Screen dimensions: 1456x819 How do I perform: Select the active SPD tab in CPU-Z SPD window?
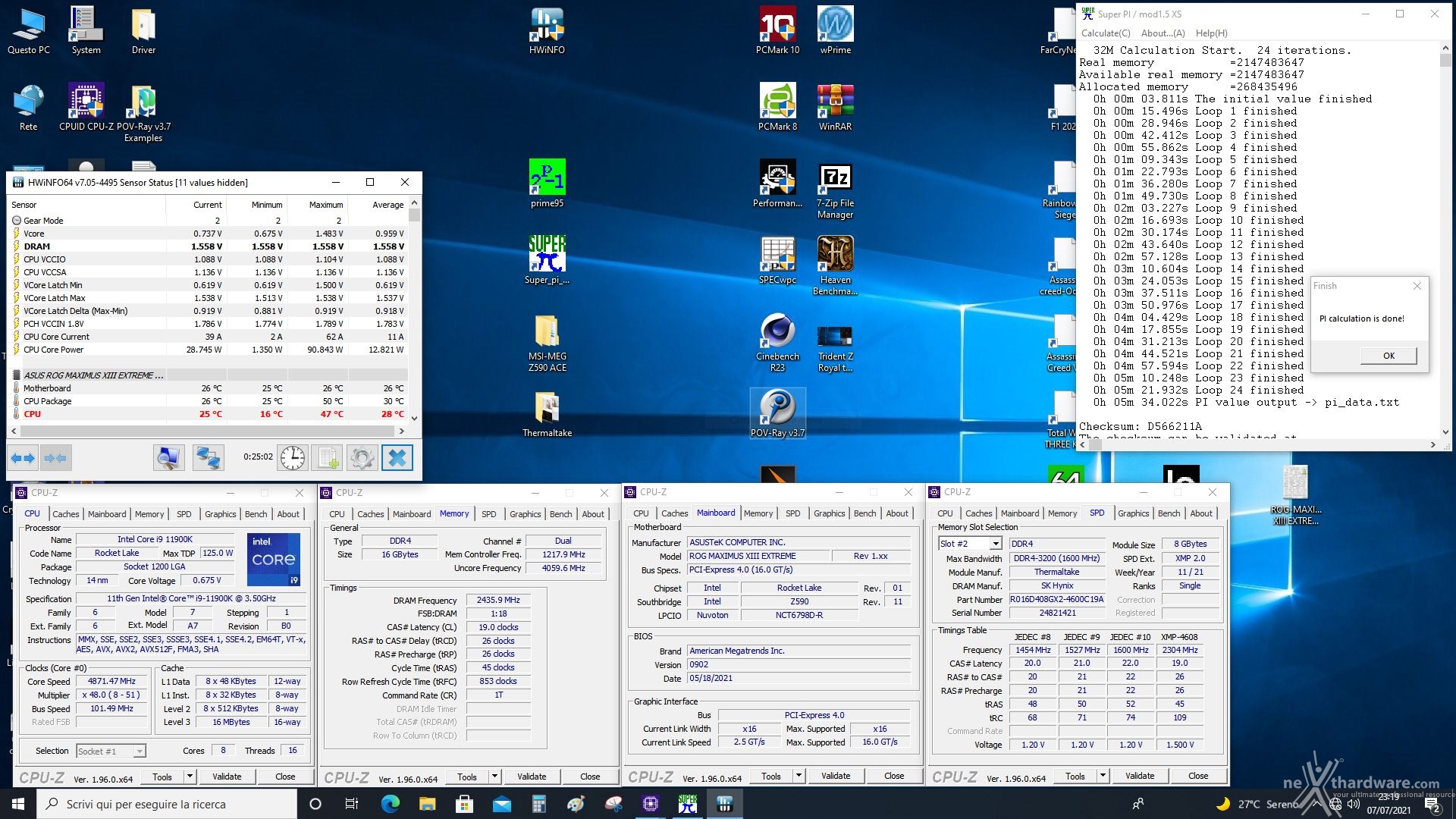1097,513
